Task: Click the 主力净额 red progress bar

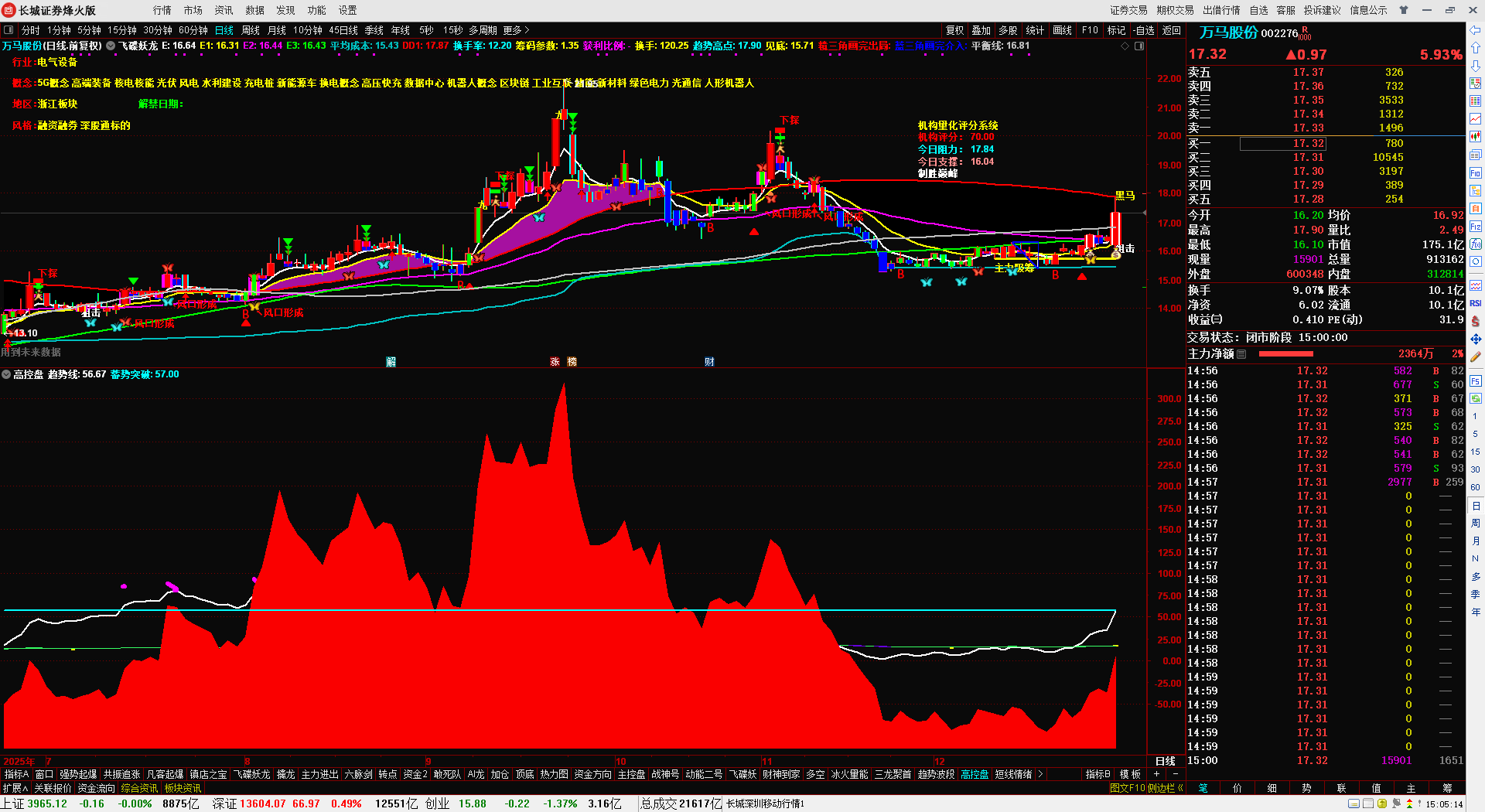Action: [x=1286, y=353]
